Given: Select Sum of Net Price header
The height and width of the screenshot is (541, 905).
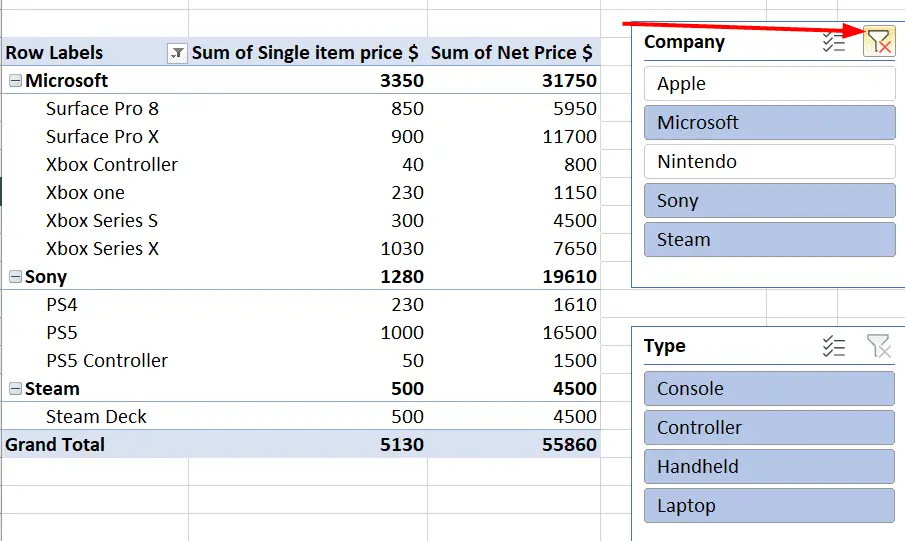Looking at the screenshot, I should click(x=514, y=53).
